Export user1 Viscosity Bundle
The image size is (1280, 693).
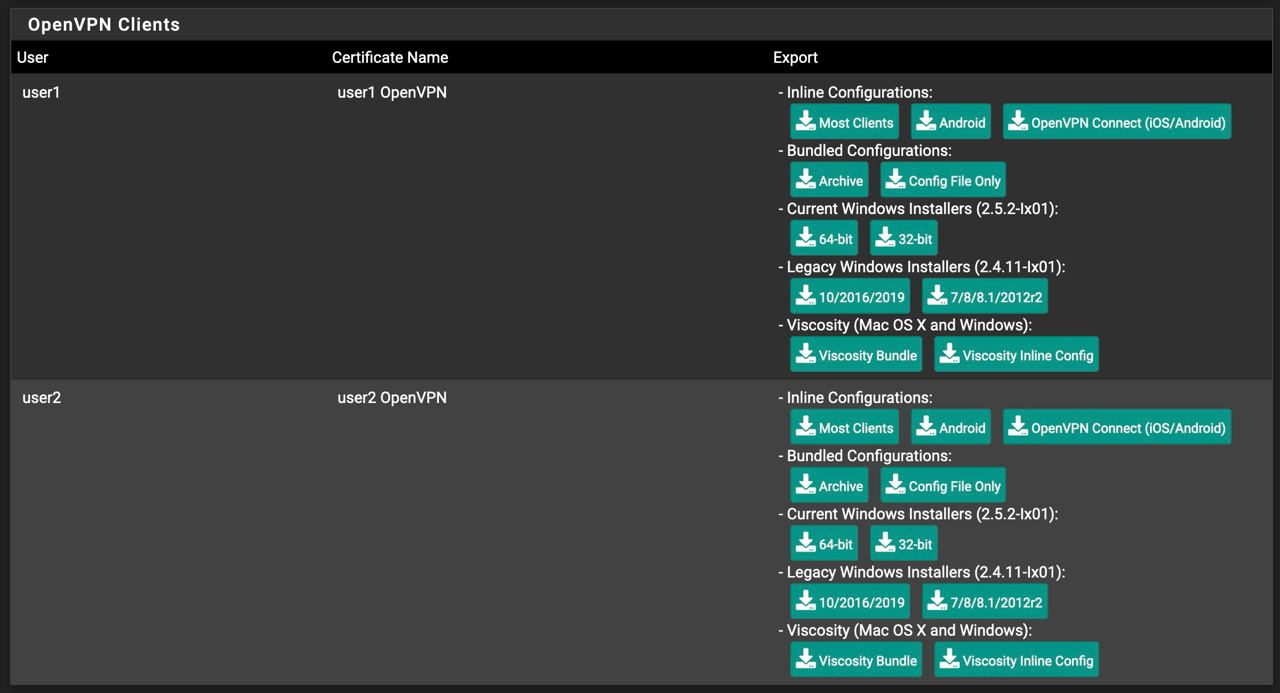coord(856,354)
